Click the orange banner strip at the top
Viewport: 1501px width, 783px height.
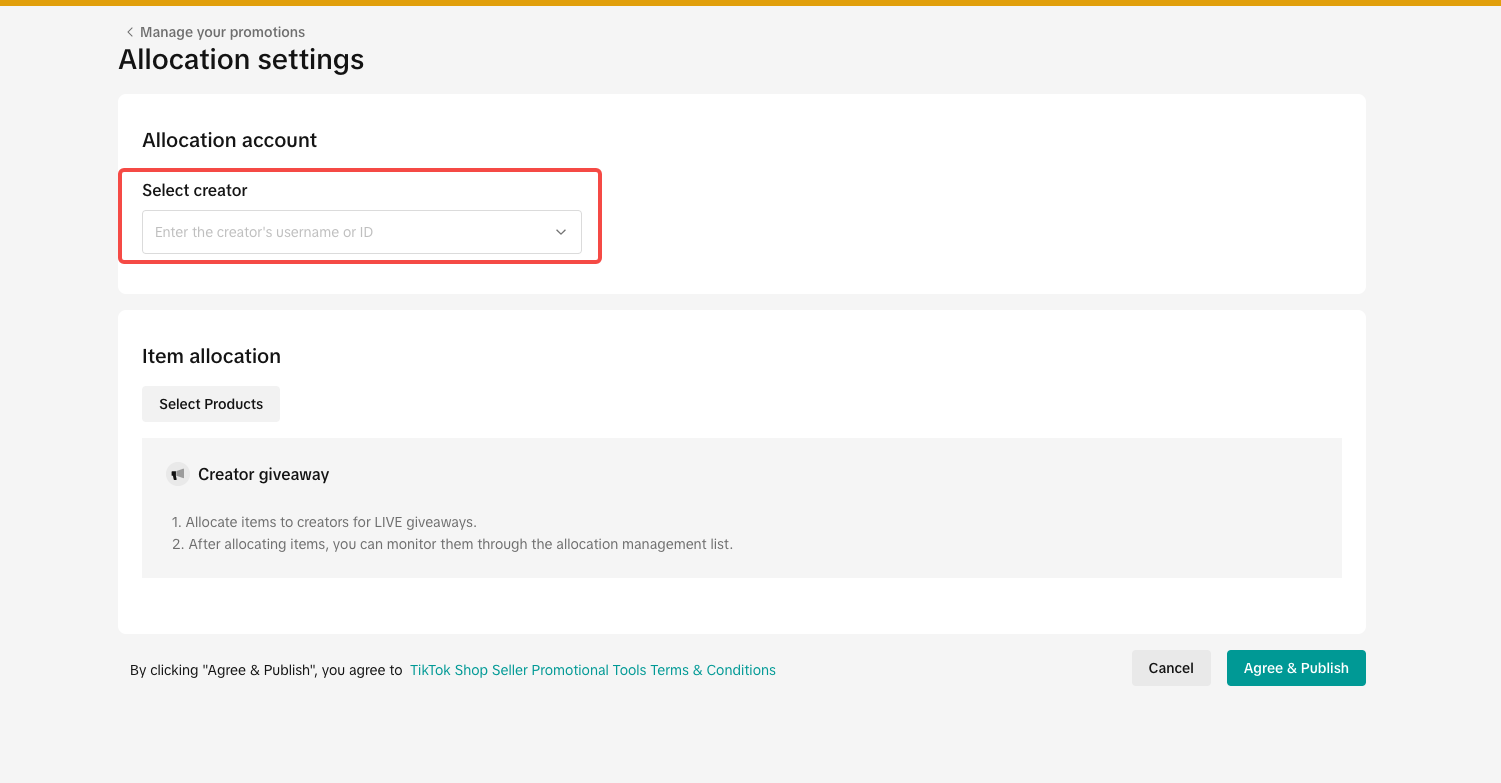(x=750, y=3)
